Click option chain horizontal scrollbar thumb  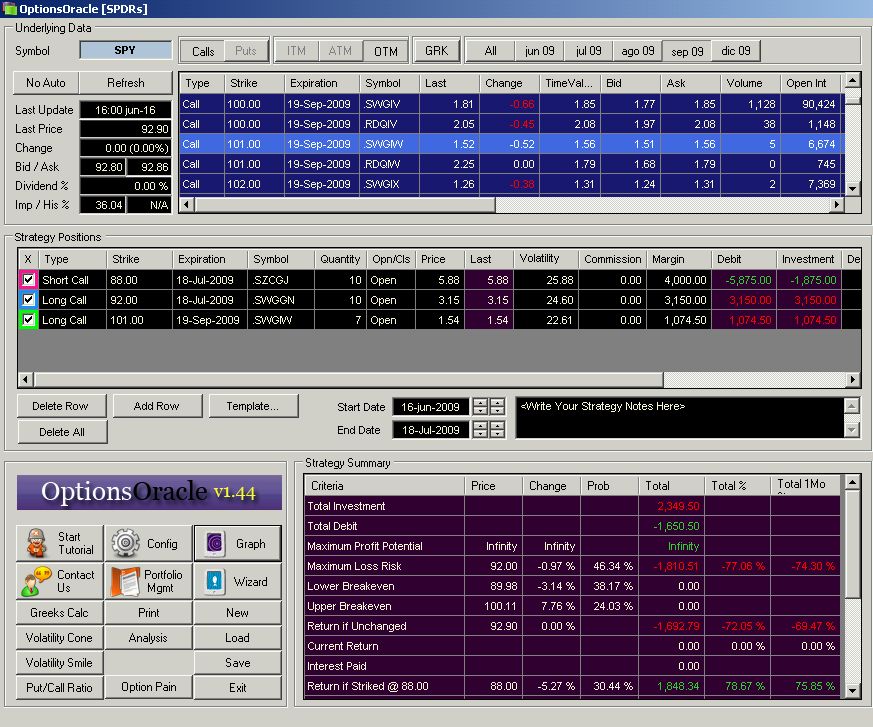[345, 205]
